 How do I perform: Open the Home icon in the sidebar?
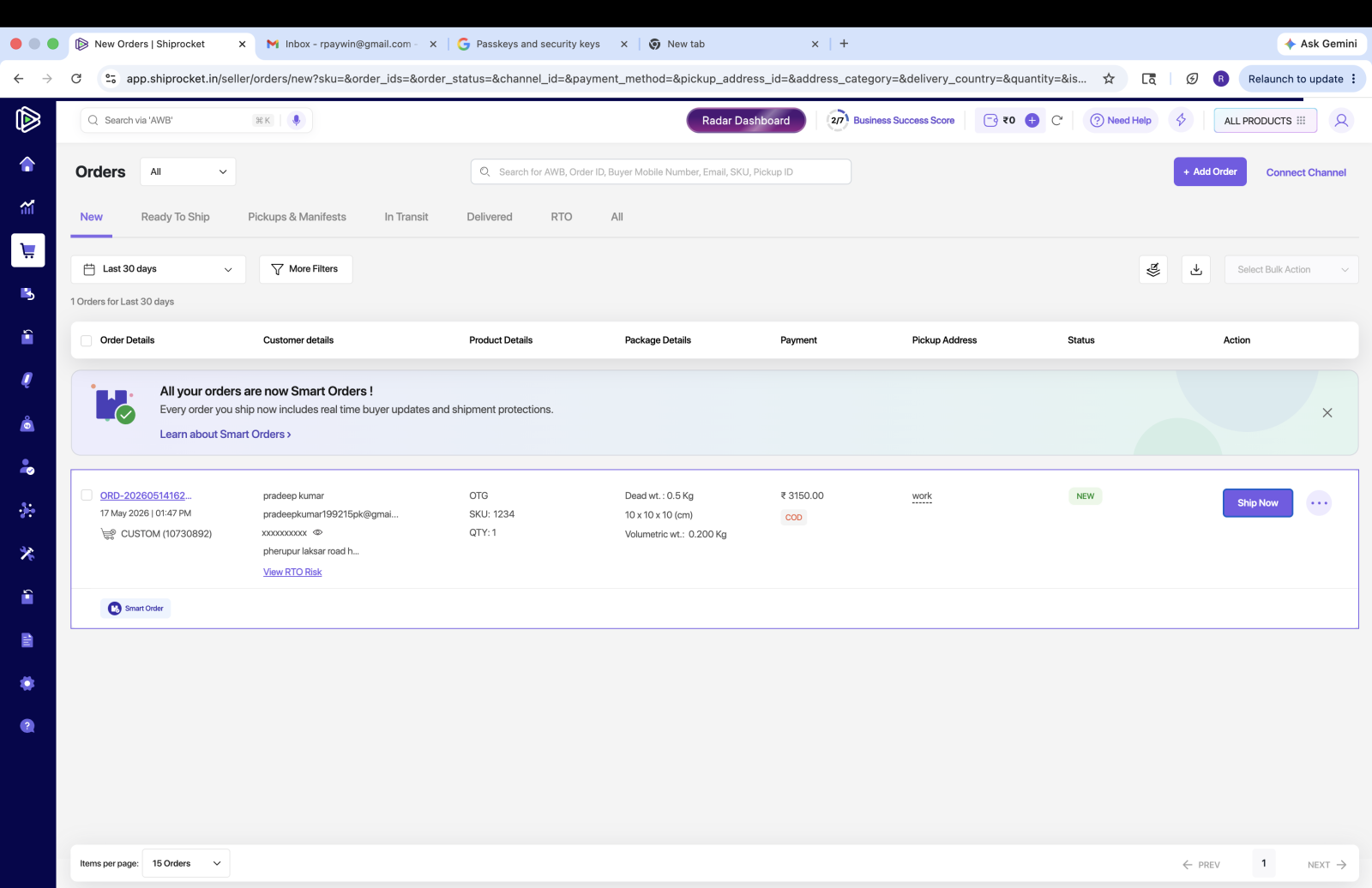[x=27, y=164]
